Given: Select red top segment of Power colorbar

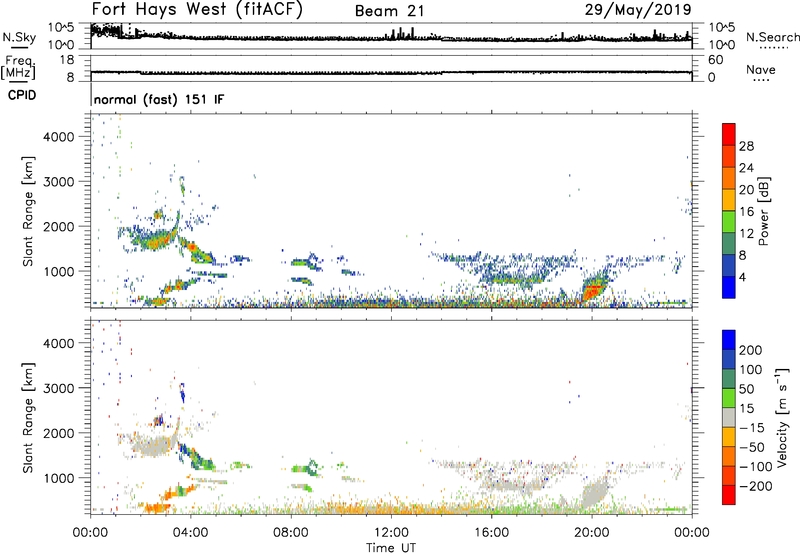Looking at the screenshot, I should click(729, 135).
